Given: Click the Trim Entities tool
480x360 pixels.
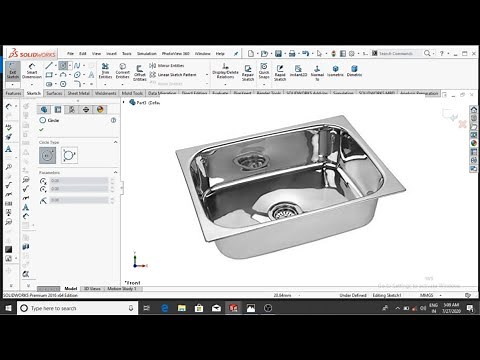Looking at the screenshot, I should pos(105,71).
